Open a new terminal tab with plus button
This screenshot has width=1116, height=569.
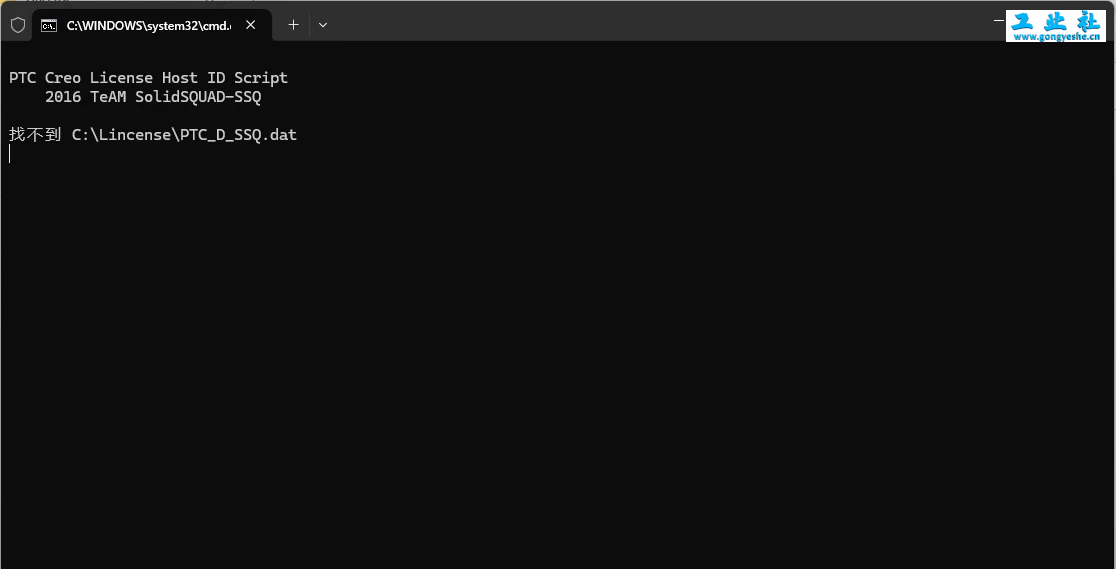(293, 25)
